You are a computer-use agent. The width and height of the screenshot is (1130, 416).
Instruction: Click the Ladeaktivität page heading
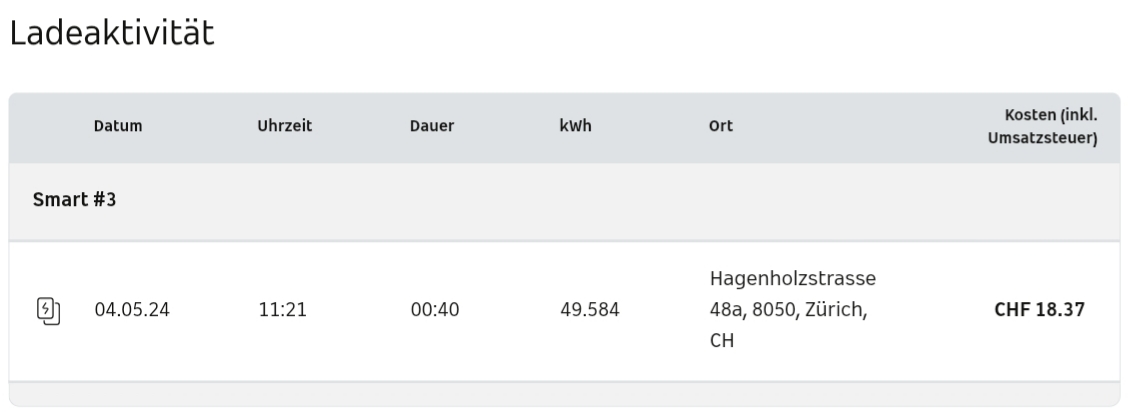pyautogui.click(x=112, y=34)
